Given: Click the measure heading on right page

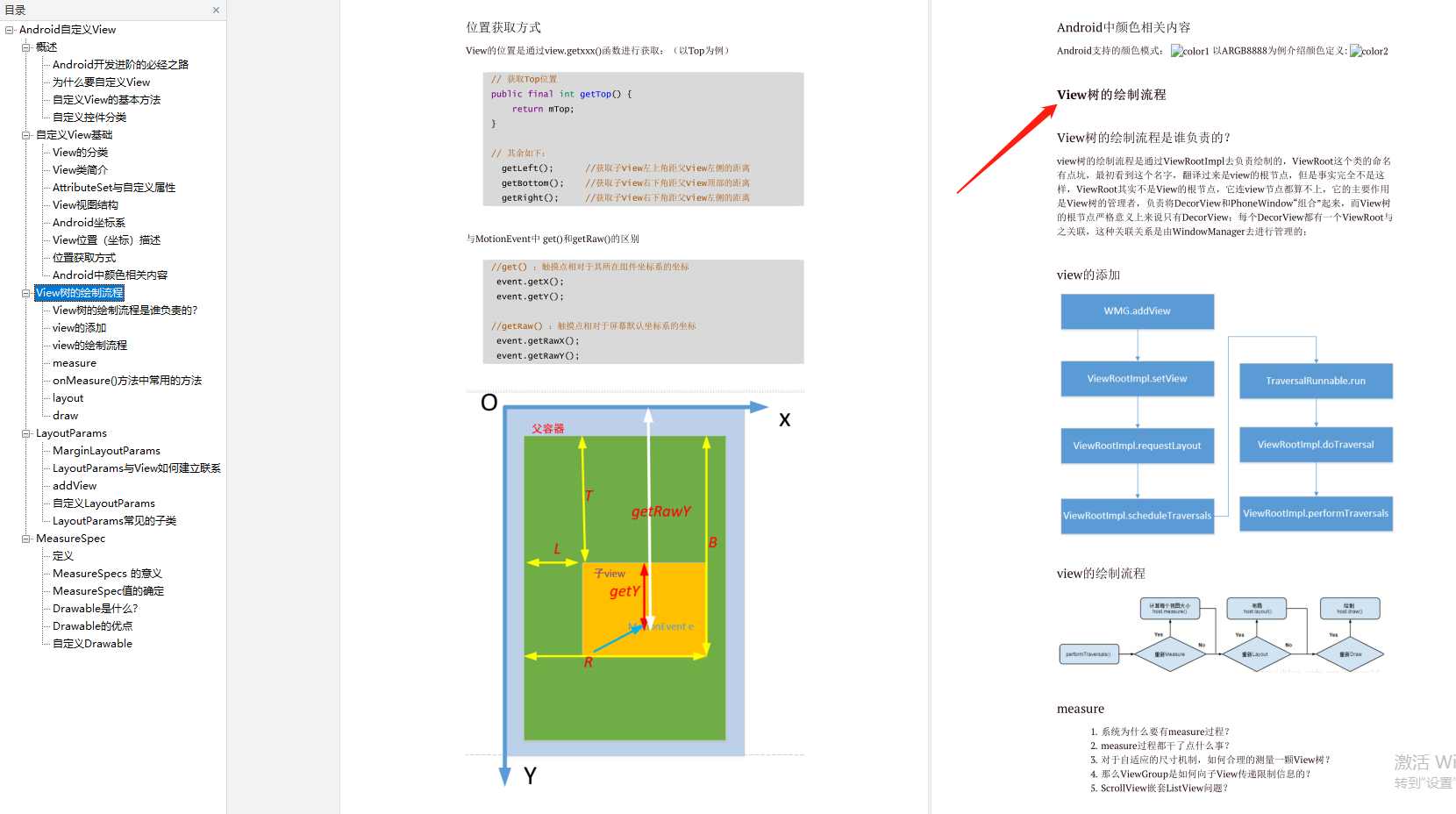Looking at the screenshot, I should click(x=1081, y=709).
